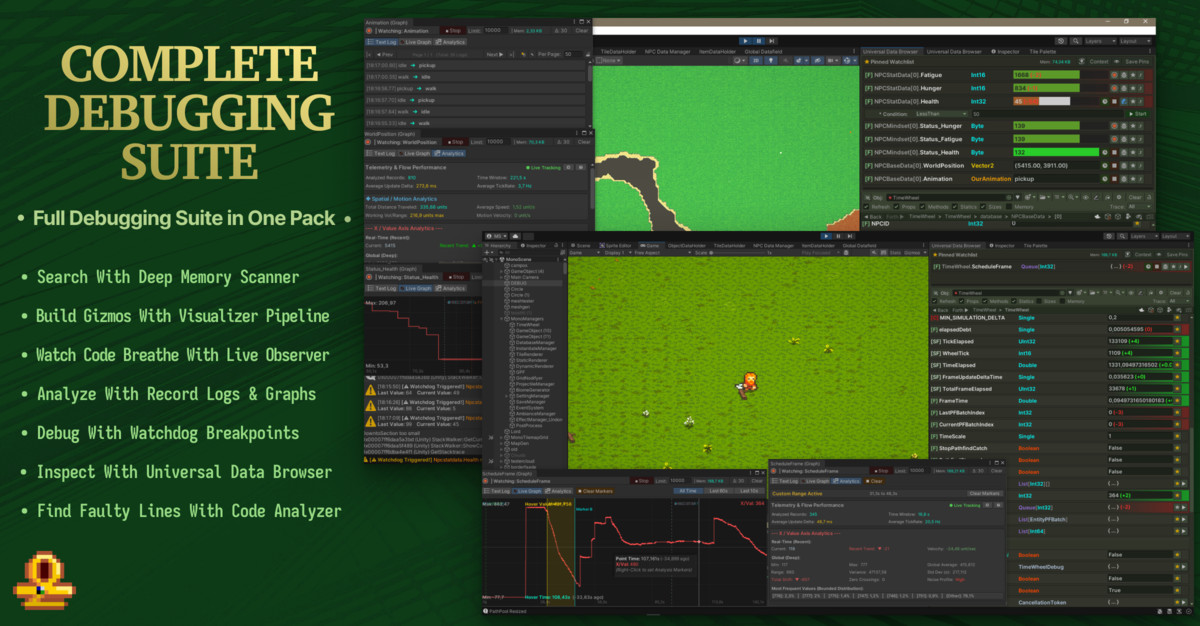Screen dimensions: 1200x626
Task: Toggle Live Tracking in WorldPosition analytics
Action: (543, 168)
